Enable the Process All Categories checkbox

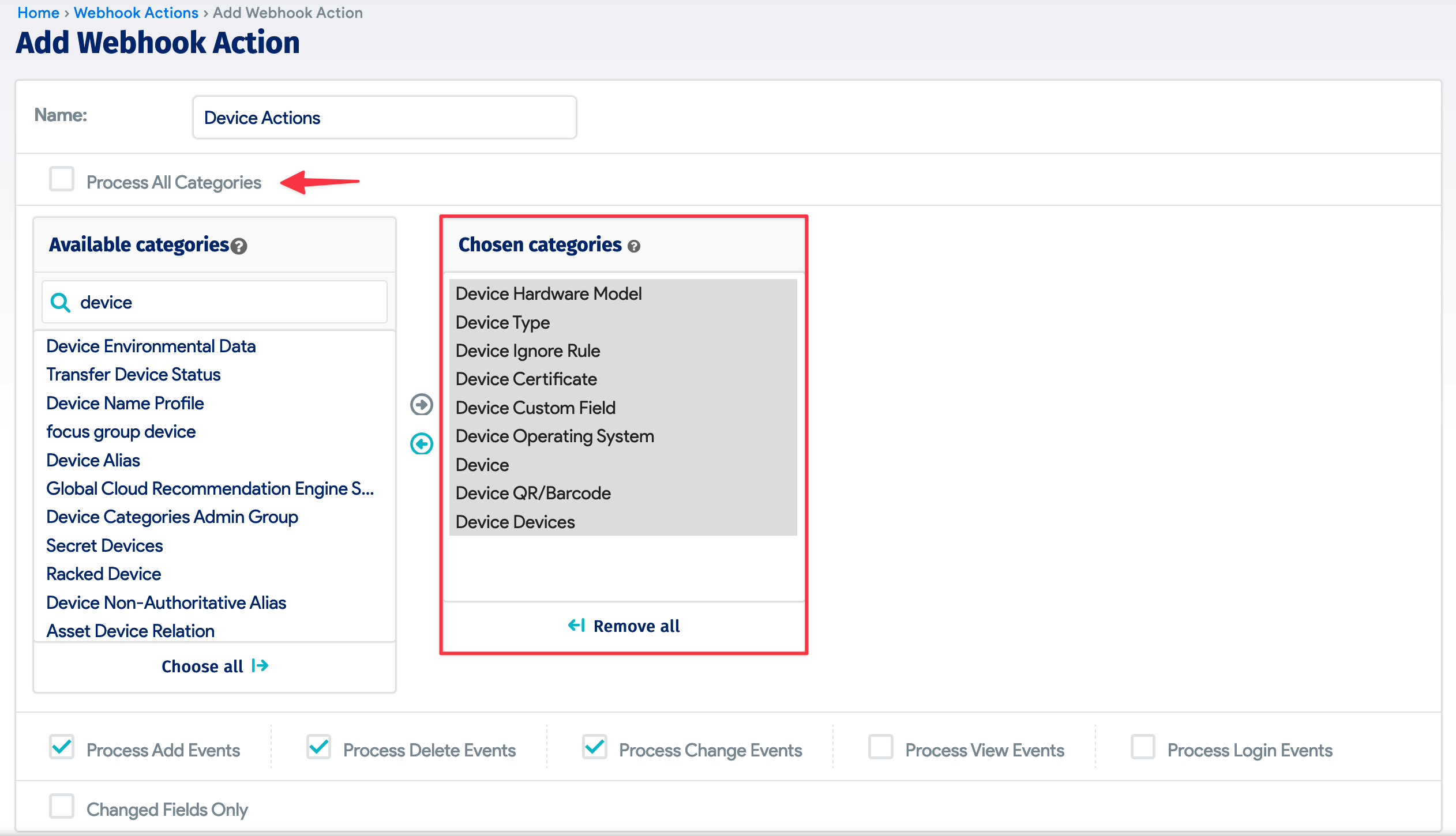(61, 179)
